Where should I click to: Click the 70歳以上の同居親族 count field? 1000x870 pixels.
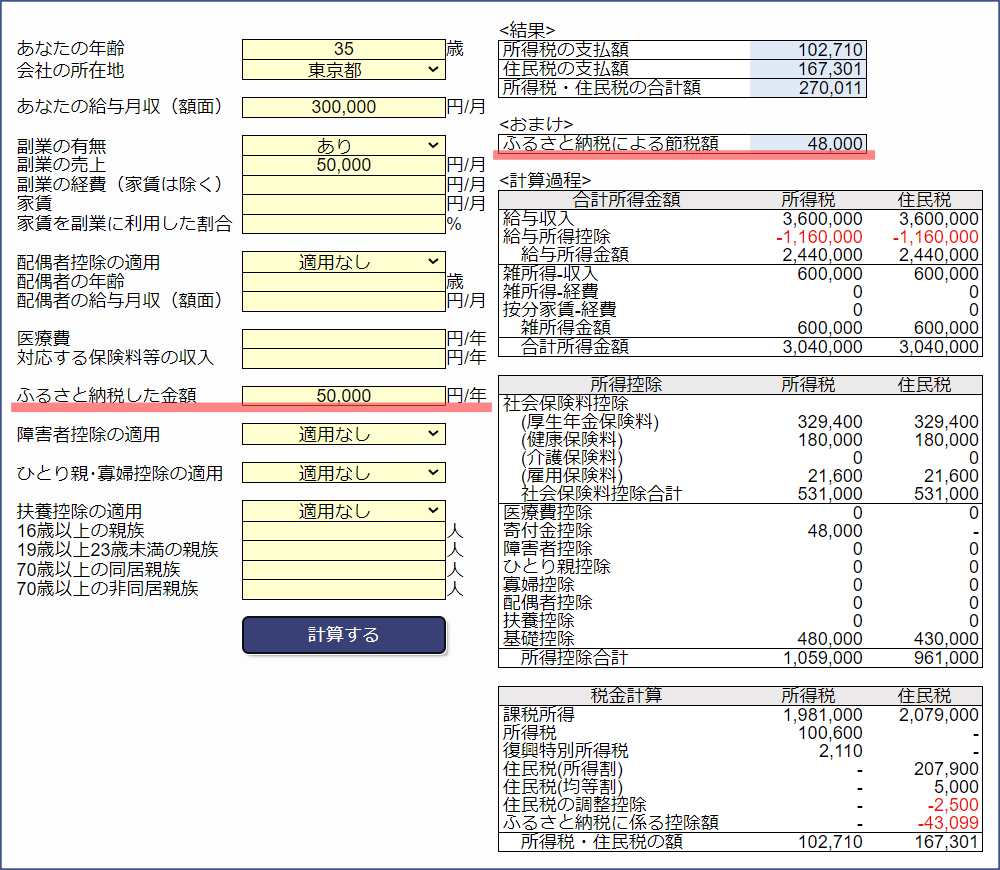pyautogui.click(x=344, y=570)
